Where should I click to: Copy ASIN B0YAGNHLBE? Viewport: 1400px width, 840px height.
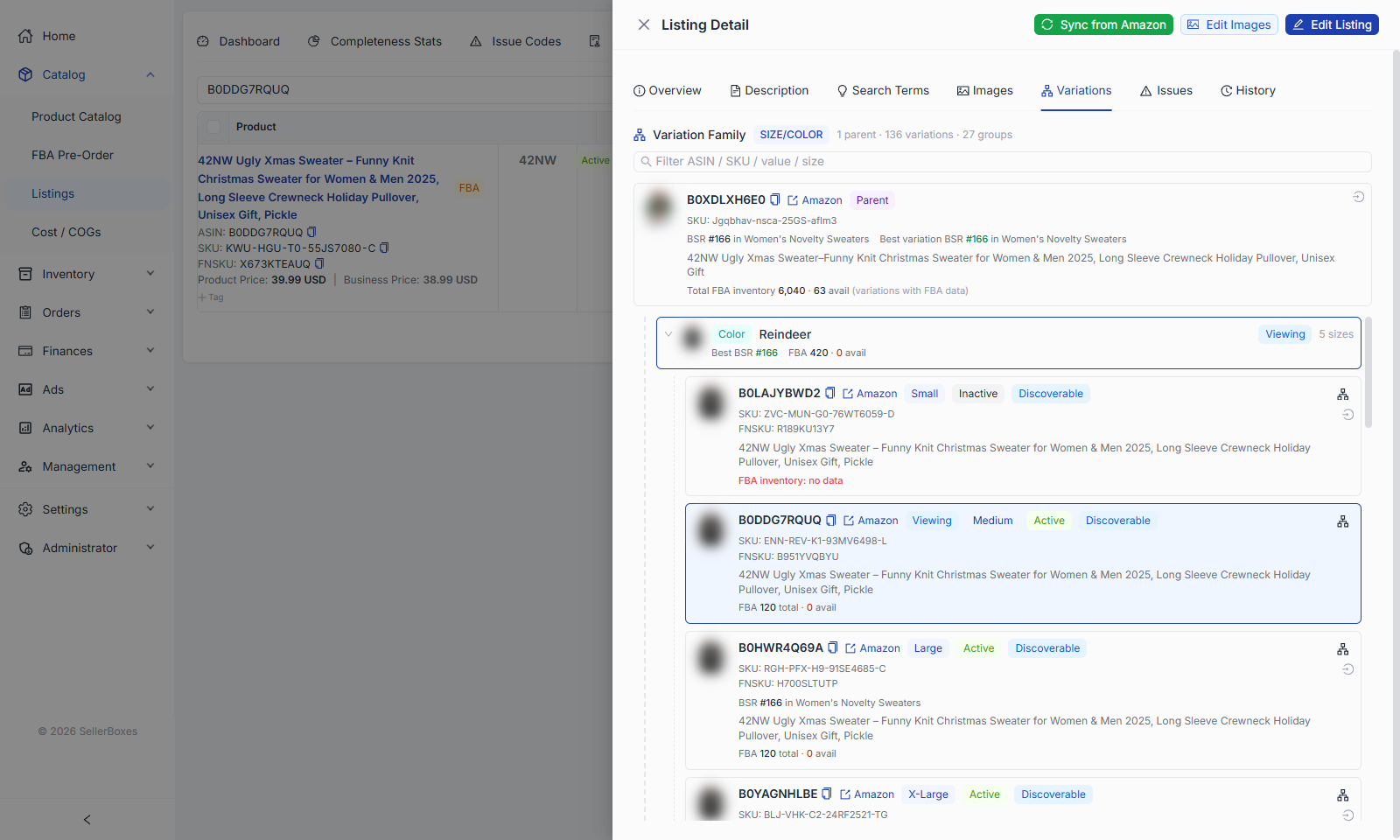[827, 794]
